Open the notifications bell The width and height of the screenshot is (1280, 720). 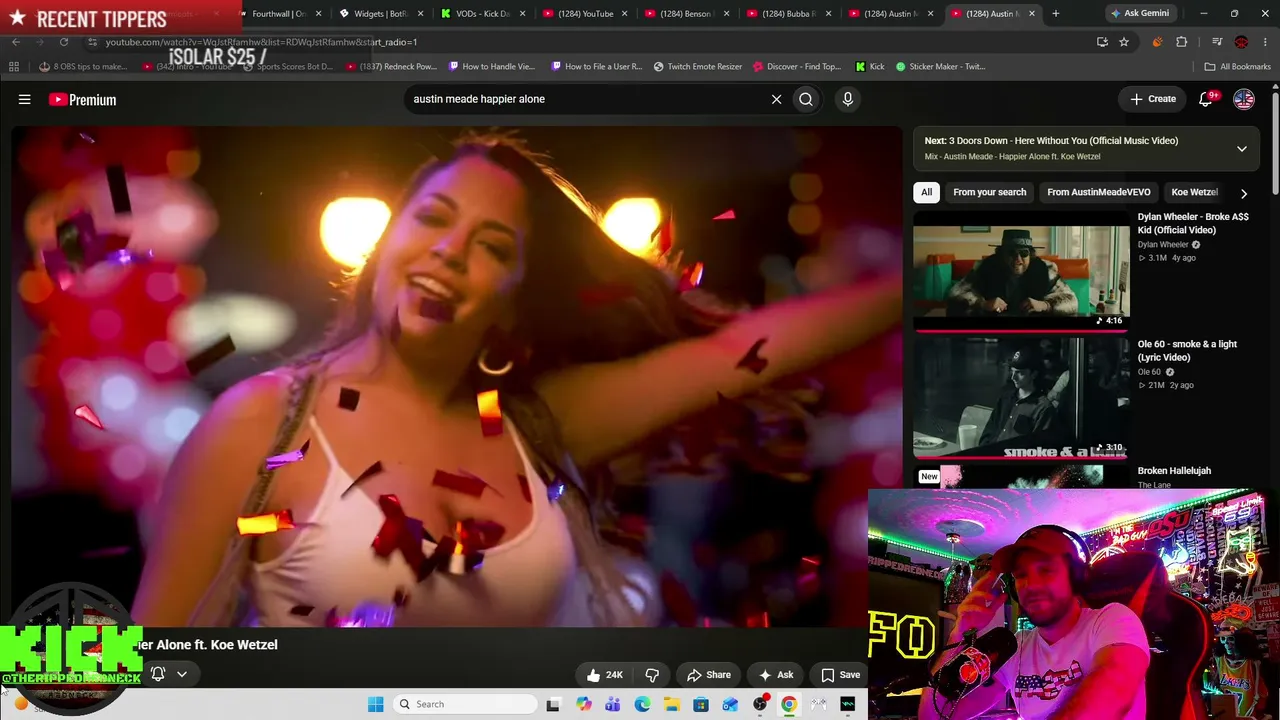tap(1206, 99)
